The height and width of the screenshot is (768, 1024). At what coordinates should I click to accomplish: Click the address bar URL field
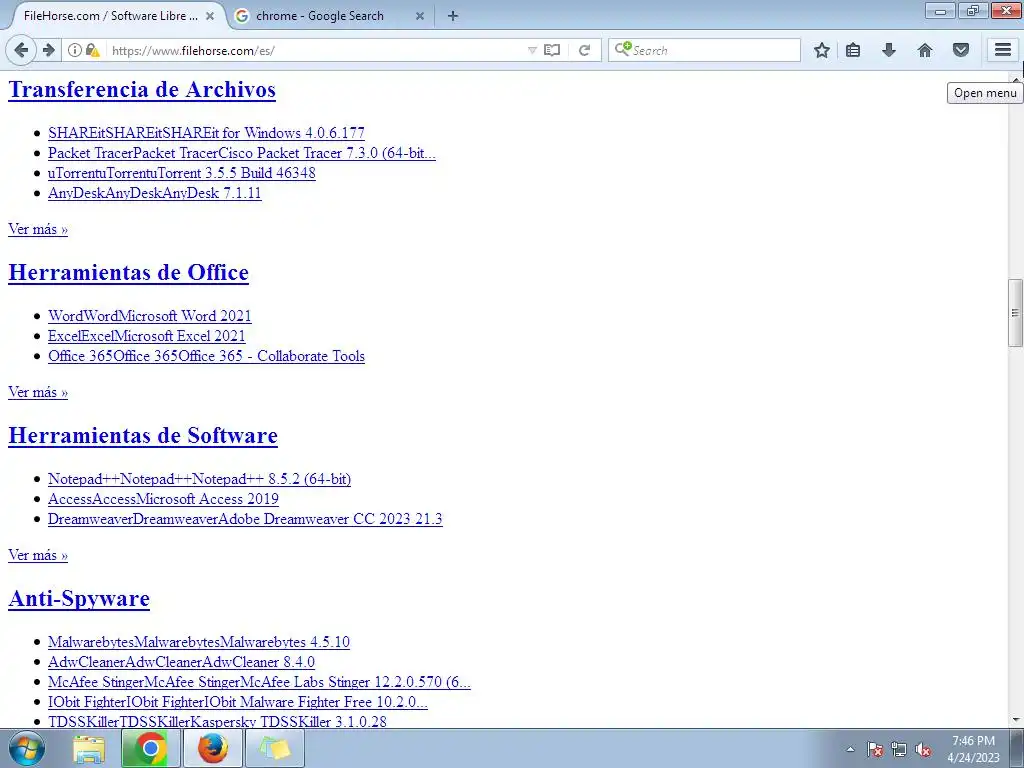317,50
